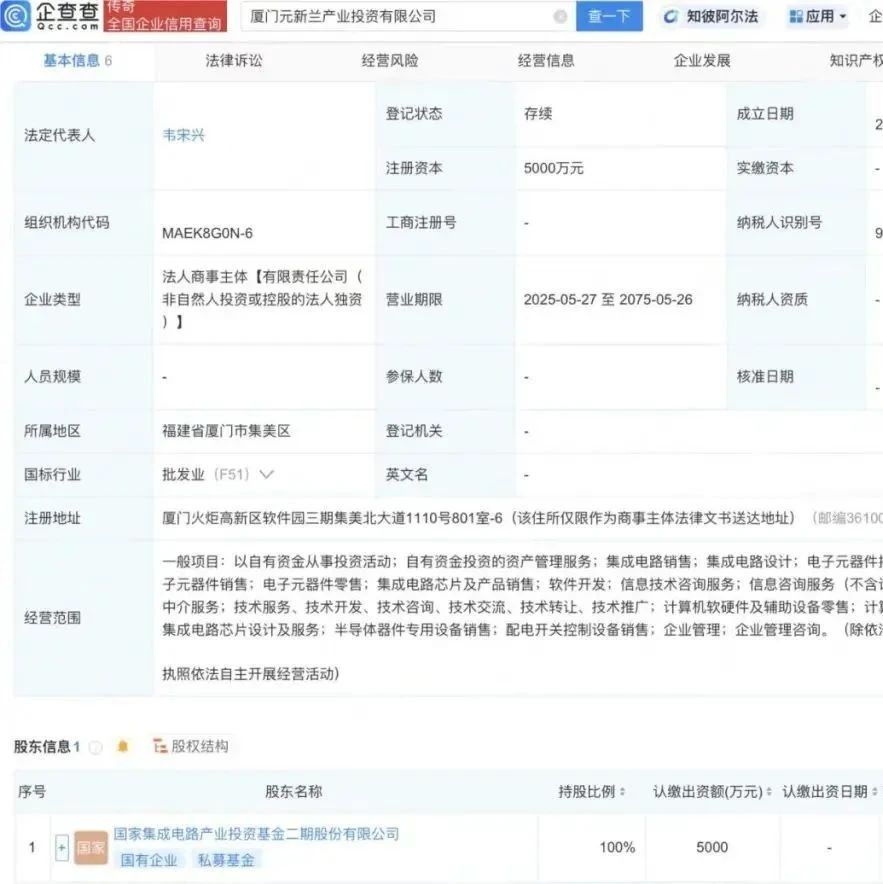This screenshot has height=884, width=883.
Task: Click registered capital 5000万元 value
Action: (x=553, y=168)
